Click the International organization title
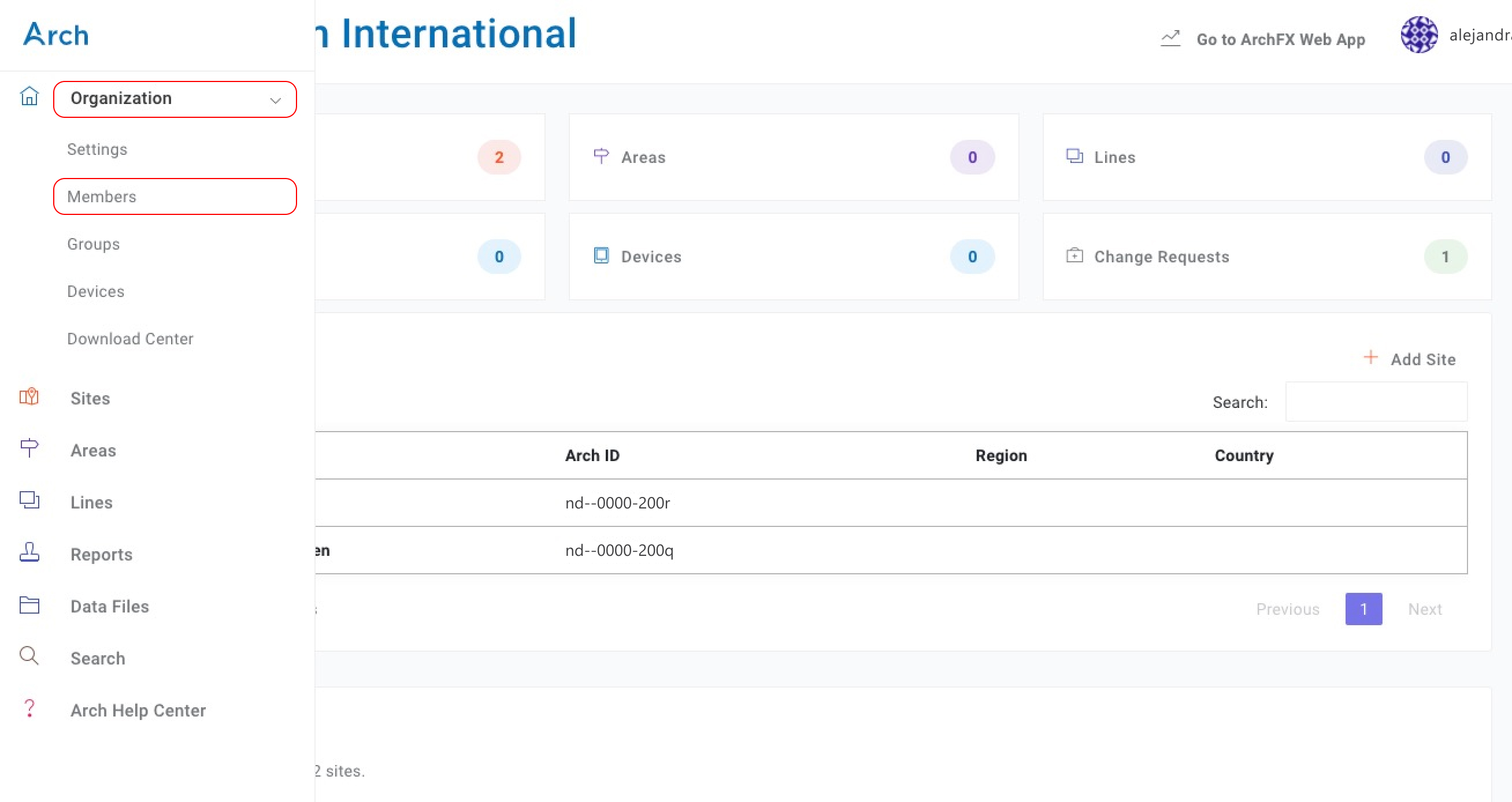Viewport: 1512px width, 802px height. point(446,33)
